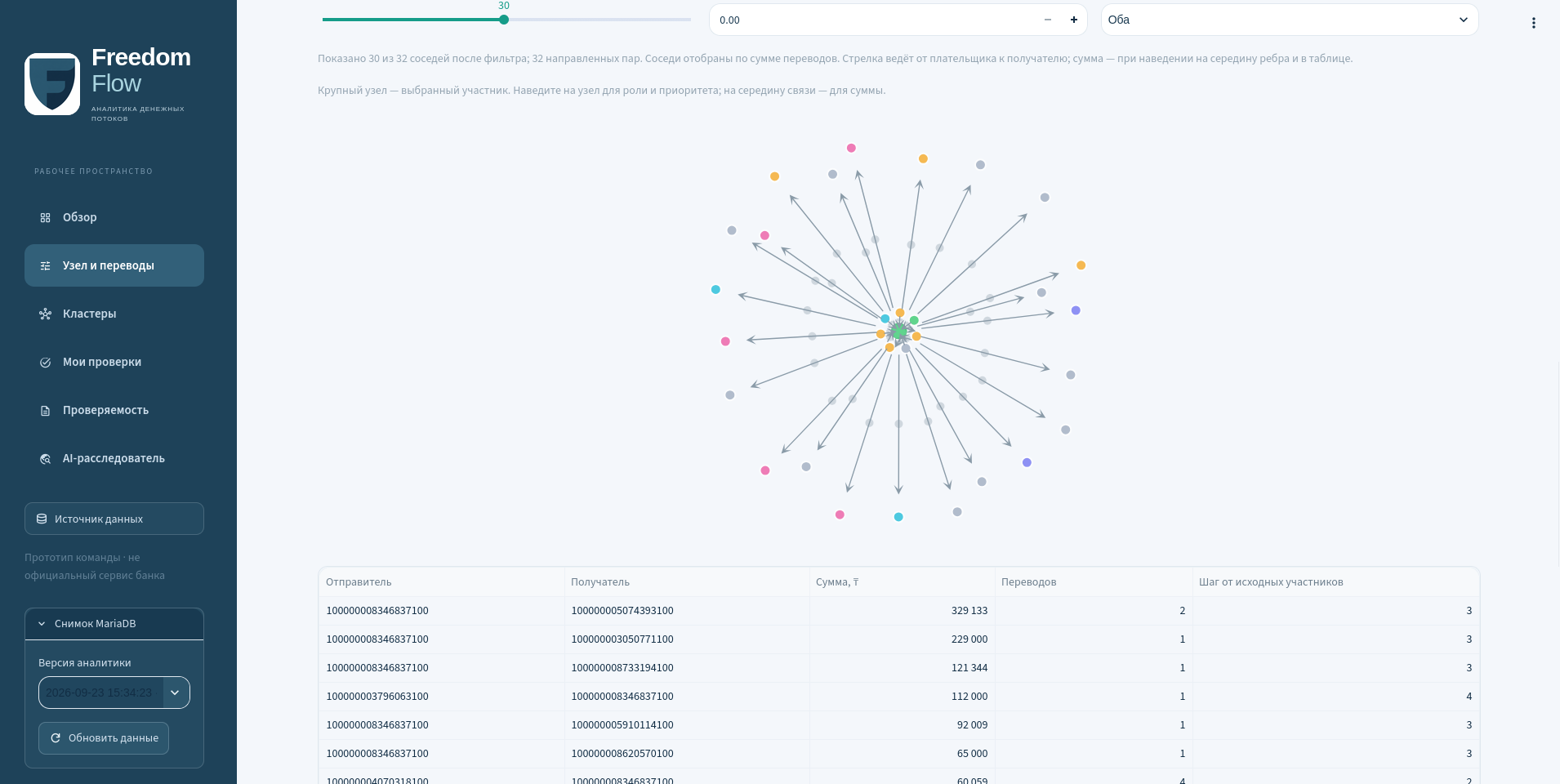Select recipient cell 100000005074393100

[x=687, y=611]
